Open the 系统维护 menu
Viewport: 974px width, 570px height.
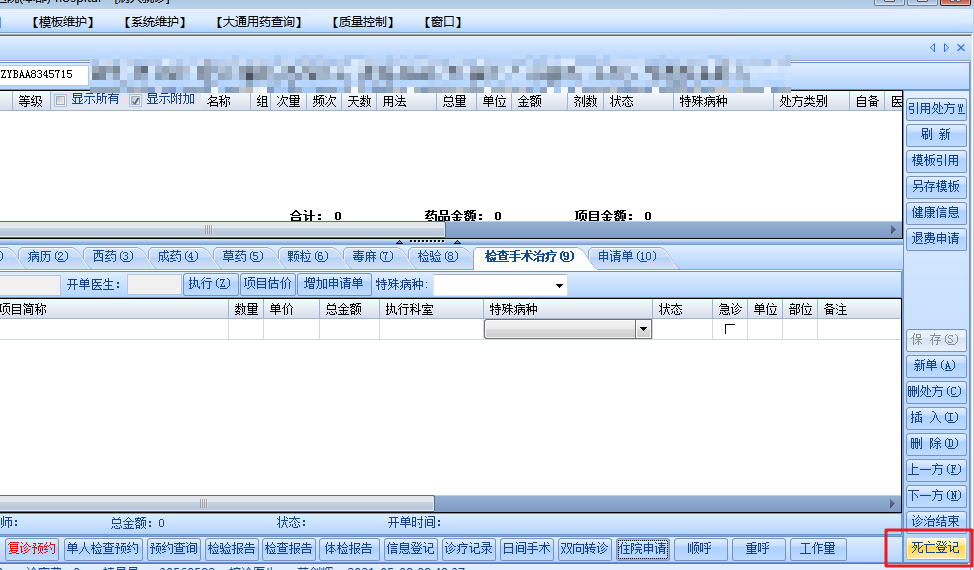point(155,22)
